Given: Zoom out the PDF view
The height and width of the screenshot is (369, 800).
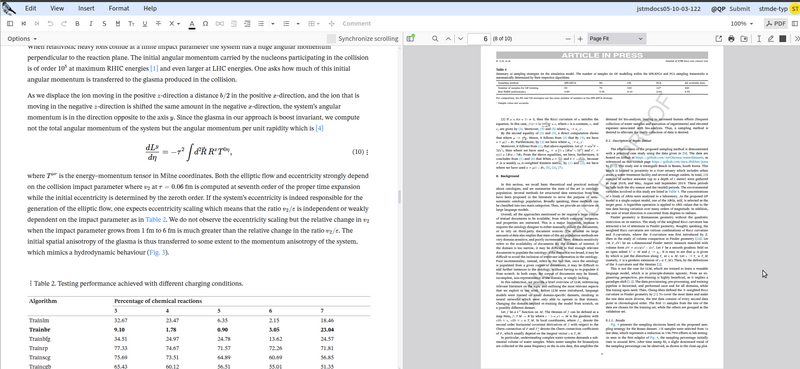Looking at the screenshot, I should click(568, 39).
